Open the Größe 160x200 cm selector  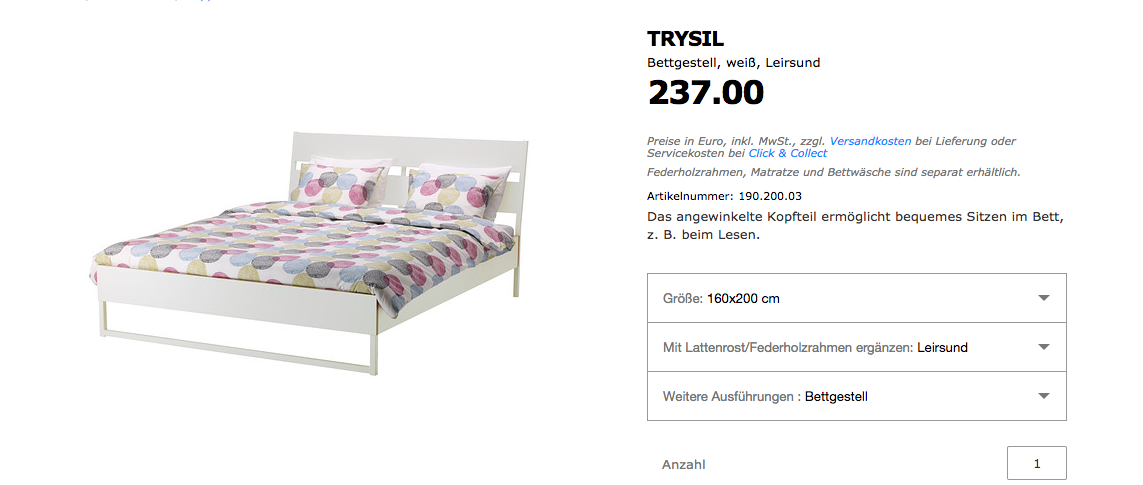pyautogui.click(x=857, y=298)
